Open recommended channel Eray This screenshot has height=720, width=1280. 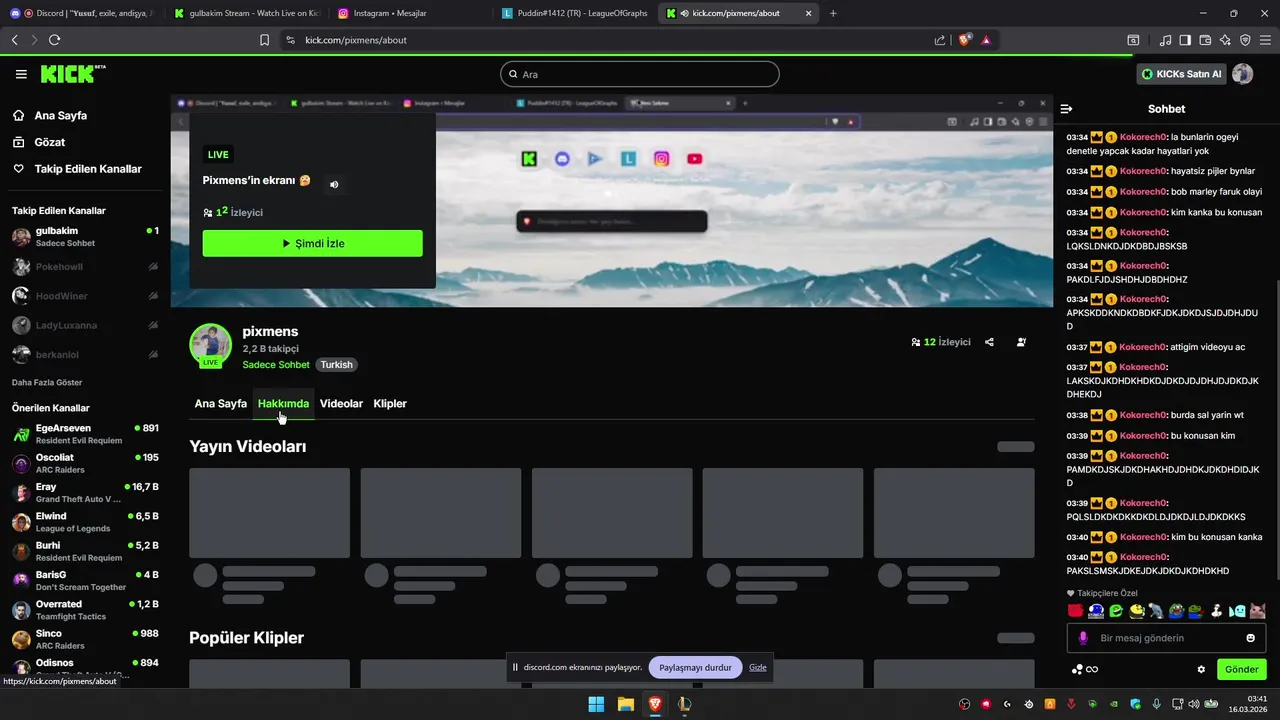click(x=85, y=493)
